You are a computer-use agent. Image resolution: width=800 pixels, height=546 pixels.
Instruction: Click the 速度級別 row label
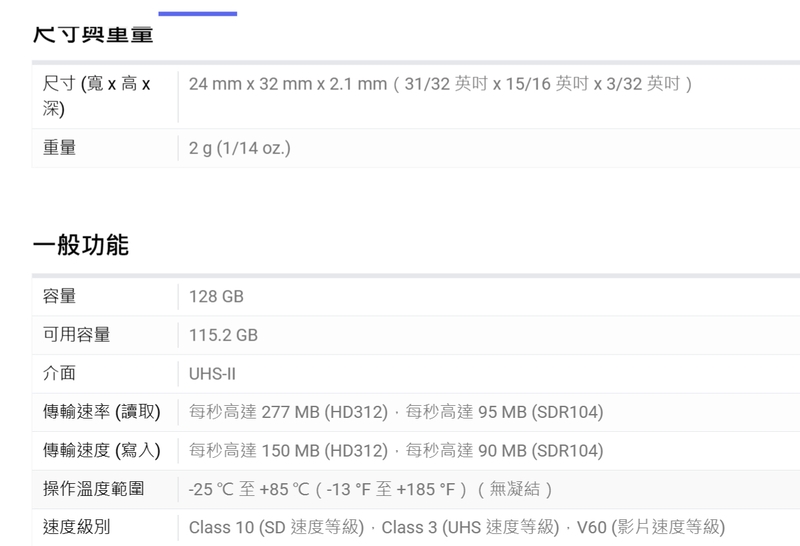pyautogui.click(x=76, y=527)
